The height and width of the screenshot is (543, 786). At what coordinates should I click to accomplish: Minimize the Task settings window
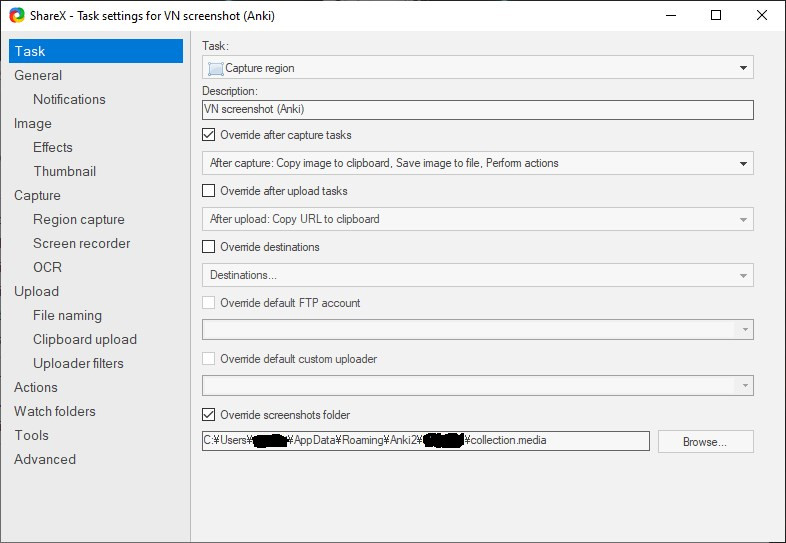click(x=671, y=15)
